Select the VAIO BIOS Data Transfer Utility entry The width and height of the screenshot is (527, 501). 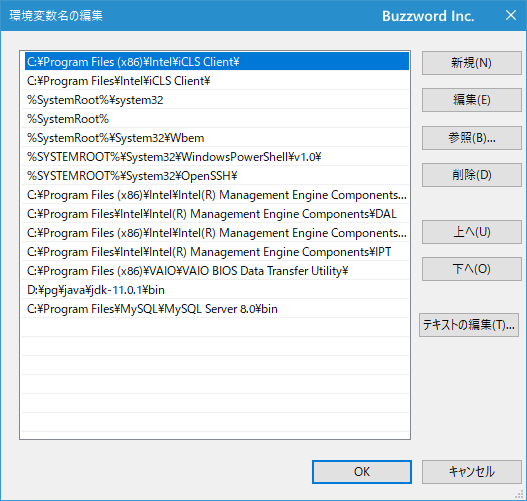tap(215, 271)
